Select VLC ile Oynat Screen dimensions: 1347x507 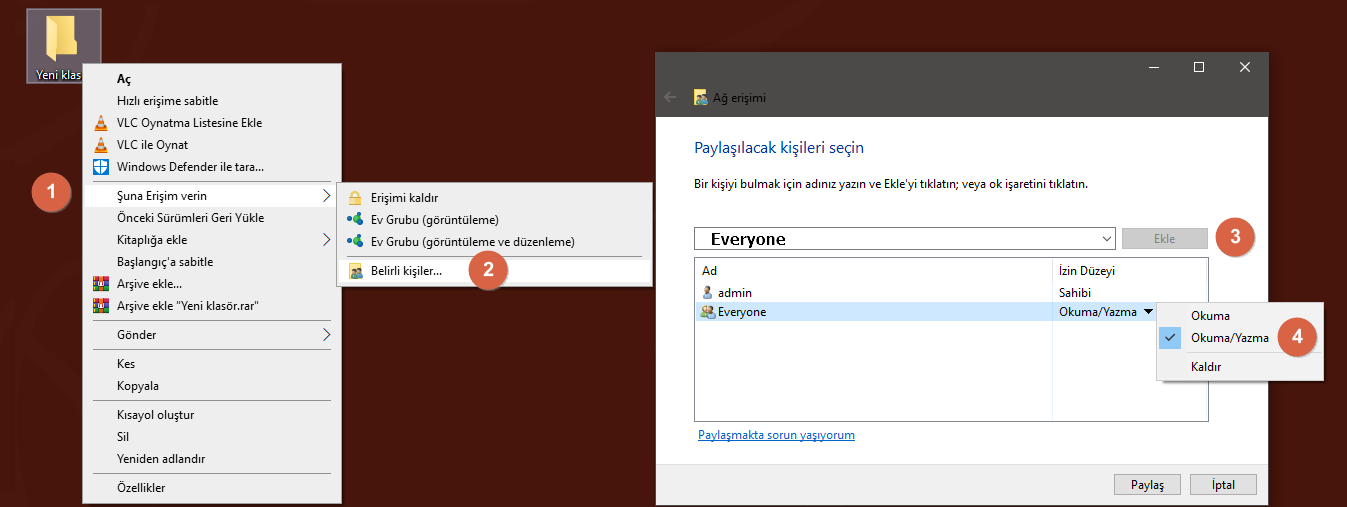(213, 145)
